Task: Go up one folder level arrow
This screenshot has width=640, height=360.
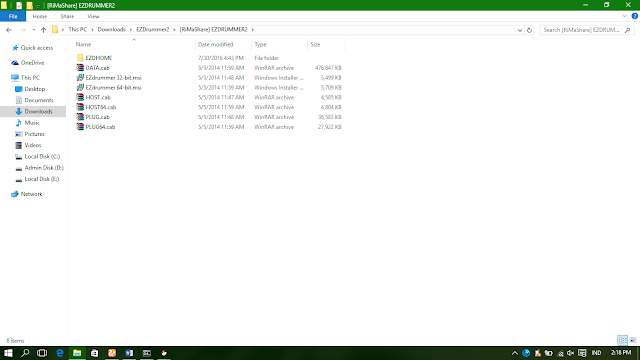Action: click(x=43, y=30)
